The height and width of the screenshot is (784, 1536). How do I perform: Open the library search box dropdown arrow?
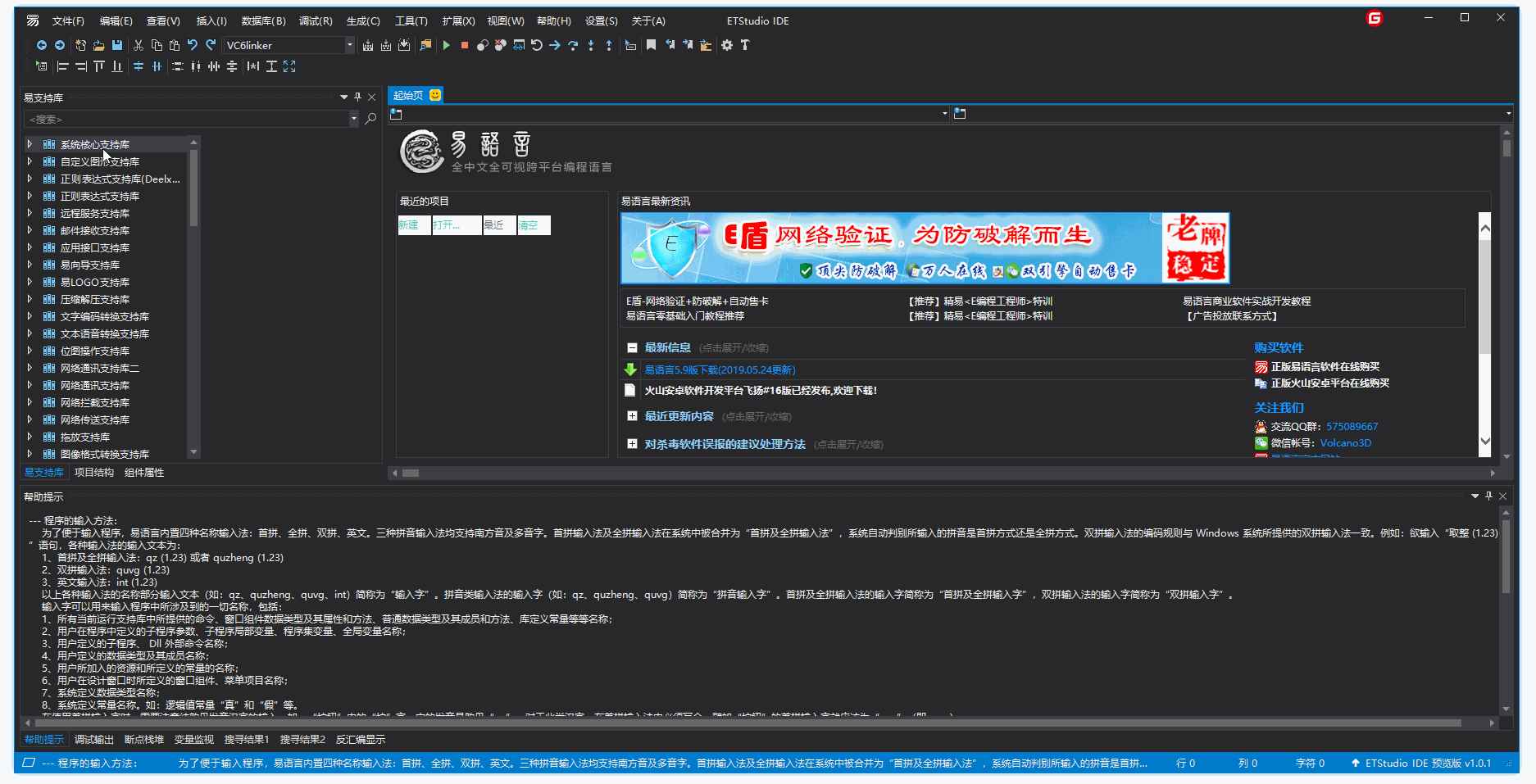coord(354,119)
